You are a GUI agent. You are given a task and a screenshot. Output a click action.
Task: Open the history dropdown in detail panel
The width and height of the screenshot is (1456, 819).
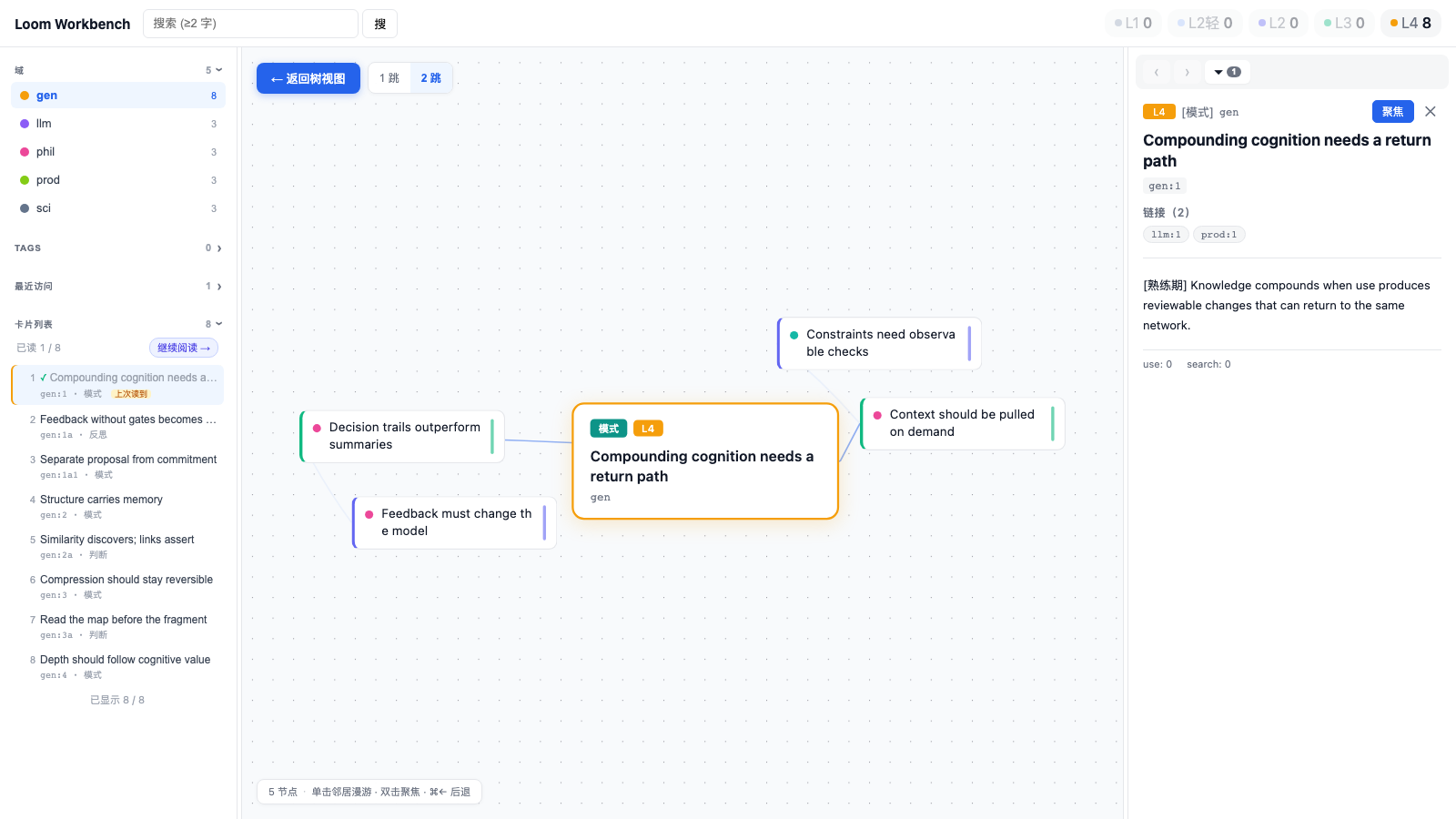pyautogui.click(x=1228, y=72)
